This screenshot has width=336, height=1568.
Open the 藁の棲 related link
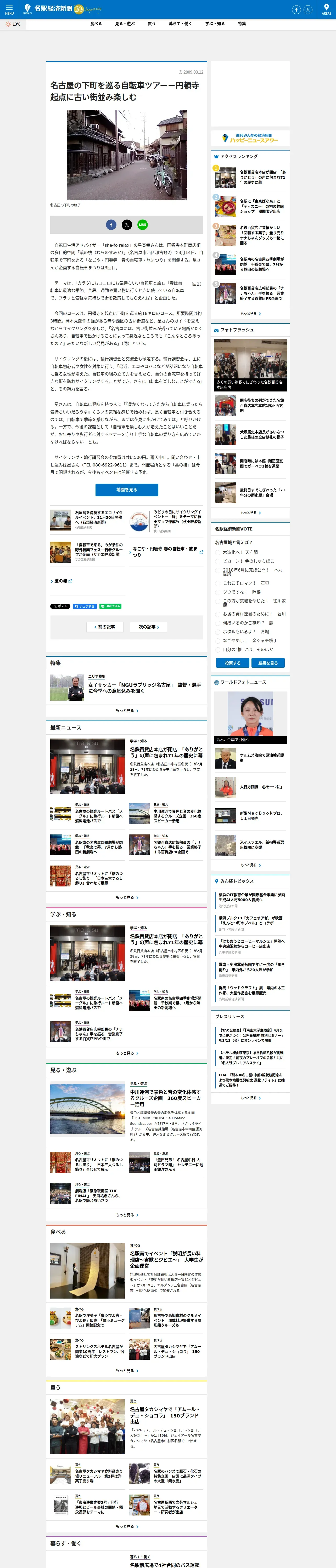[61, 581]
